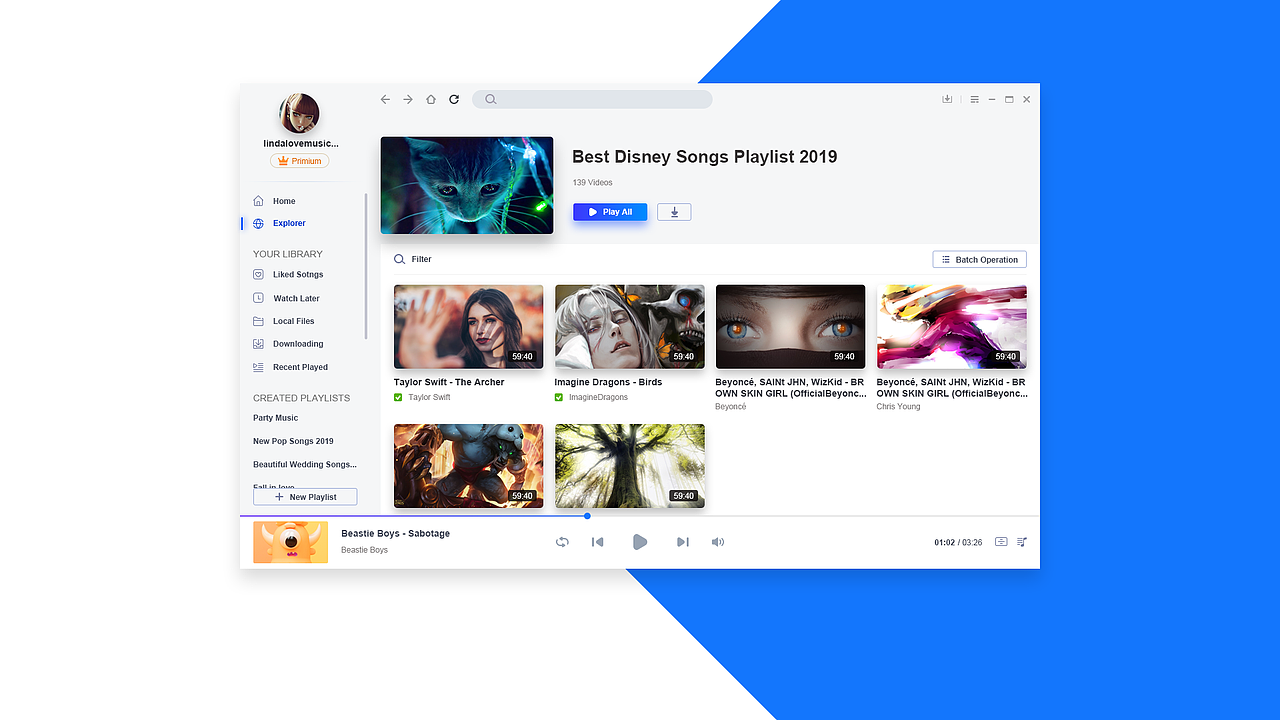This screenshot has width=1280, height=720.
Task: Click the playlist cat cover image
Action: (467, 185)
